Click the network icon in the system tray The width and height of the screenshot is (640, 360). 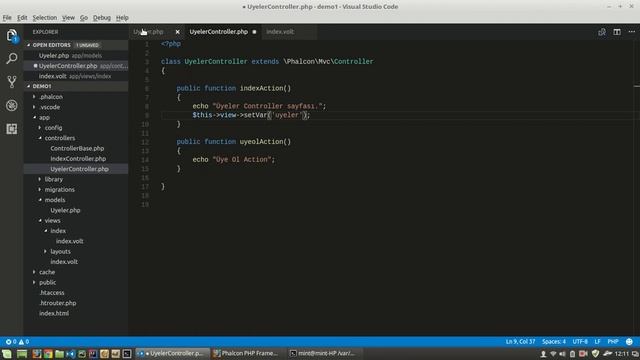(553, 354)
